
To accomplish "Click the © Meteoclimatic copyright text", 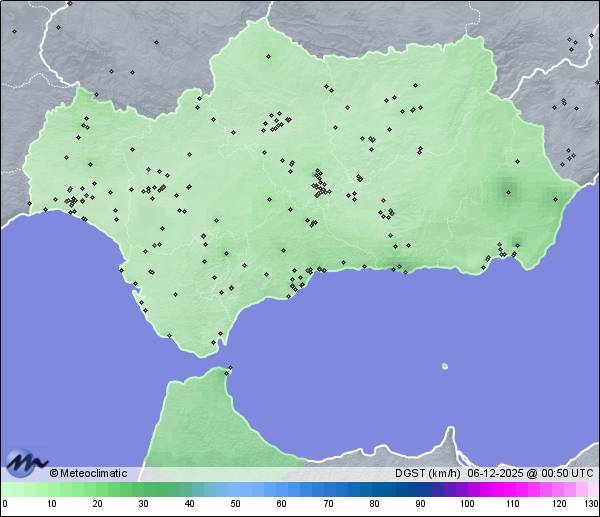I will [88, 473].
